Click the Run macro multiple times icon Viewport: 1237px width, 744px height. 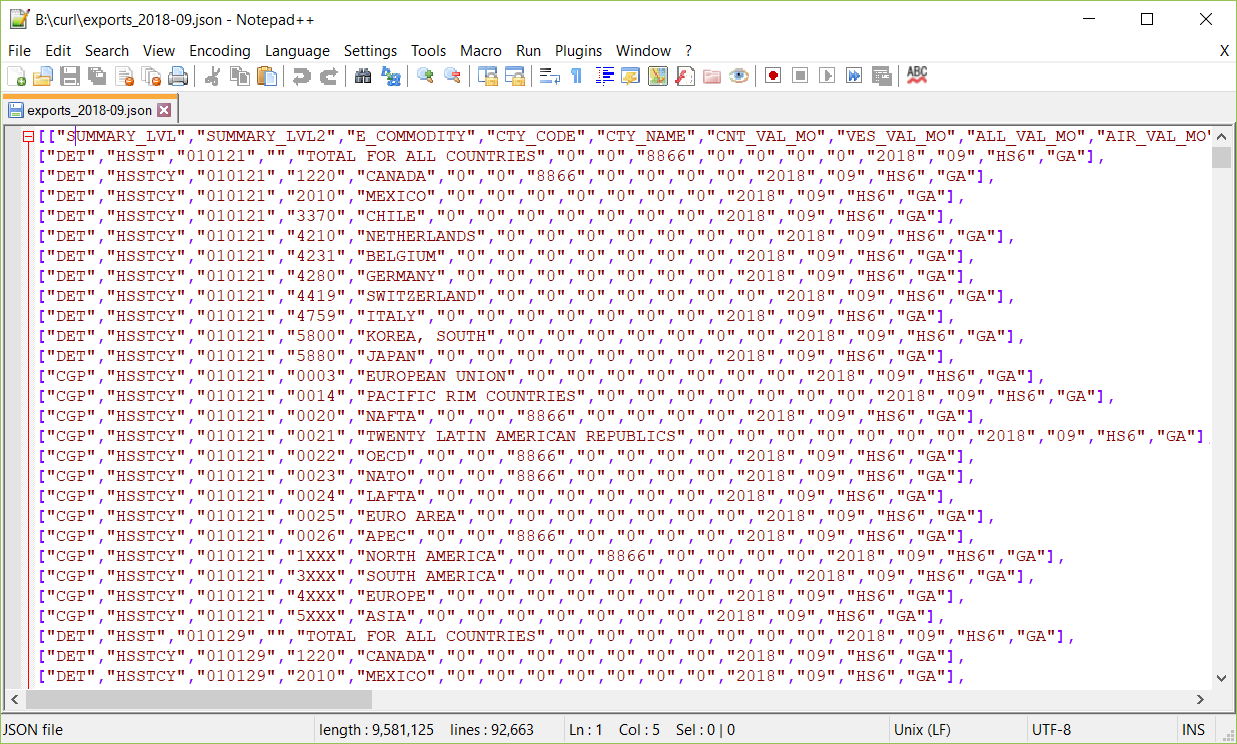[854, 76]
